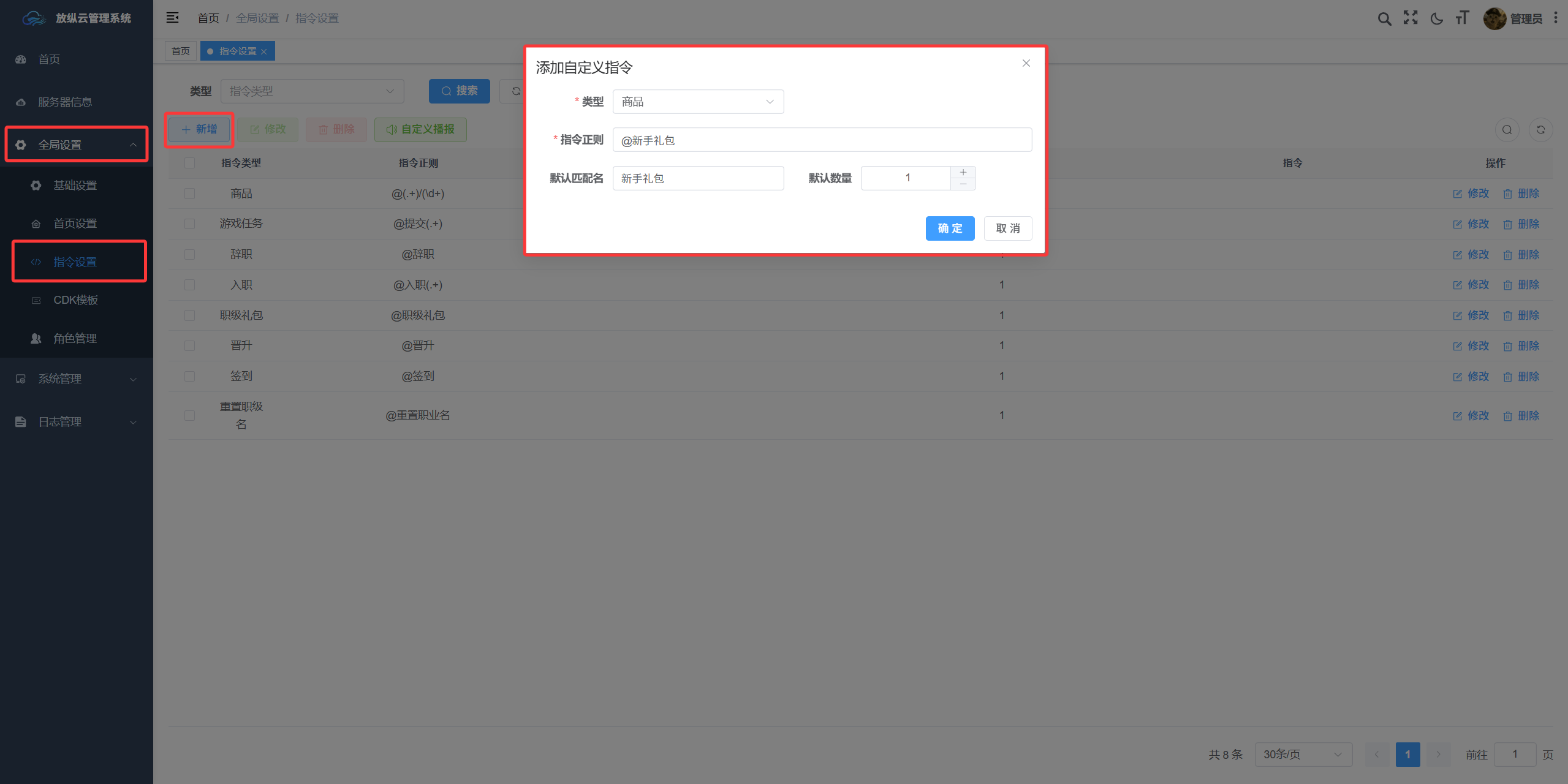The image size is (1568, 784).
Task: Click page 1 in pagination
Action: (x=1408, y=755)
